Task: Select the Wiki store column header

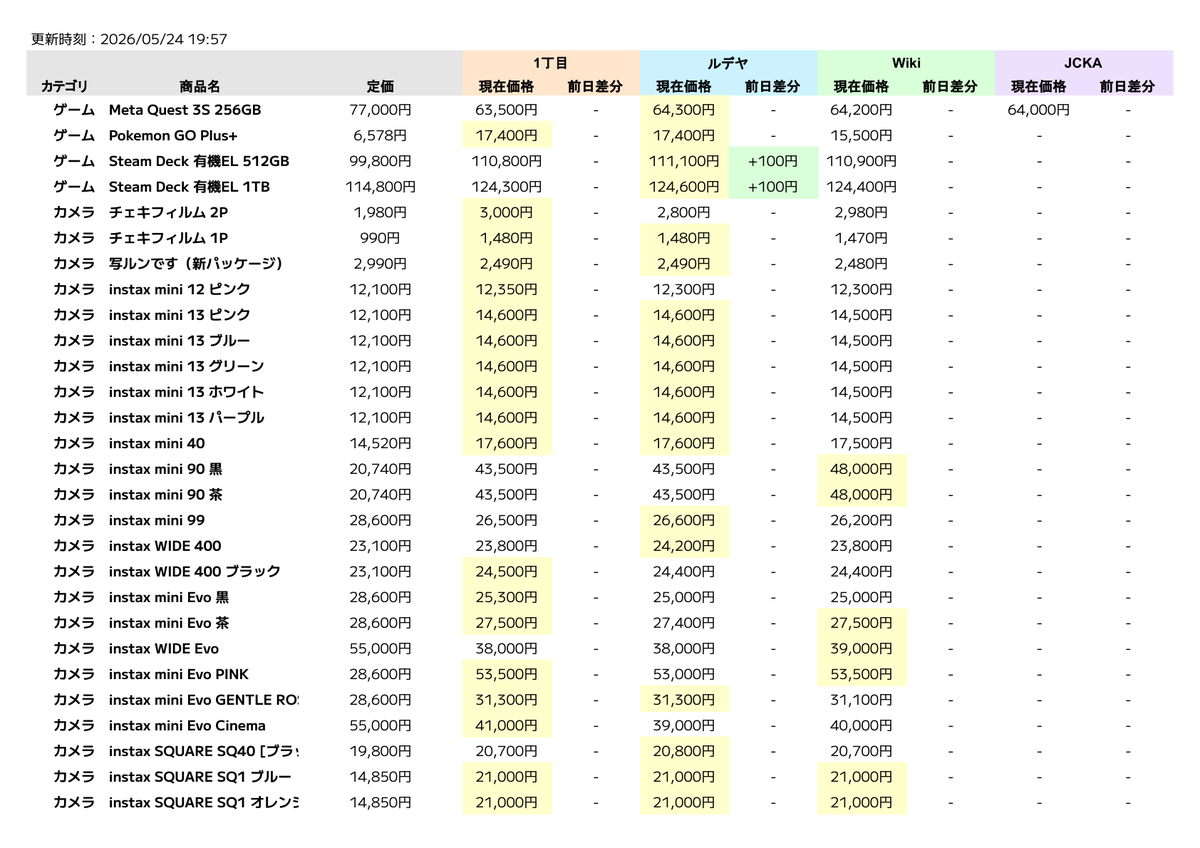Action: point(906,62)
